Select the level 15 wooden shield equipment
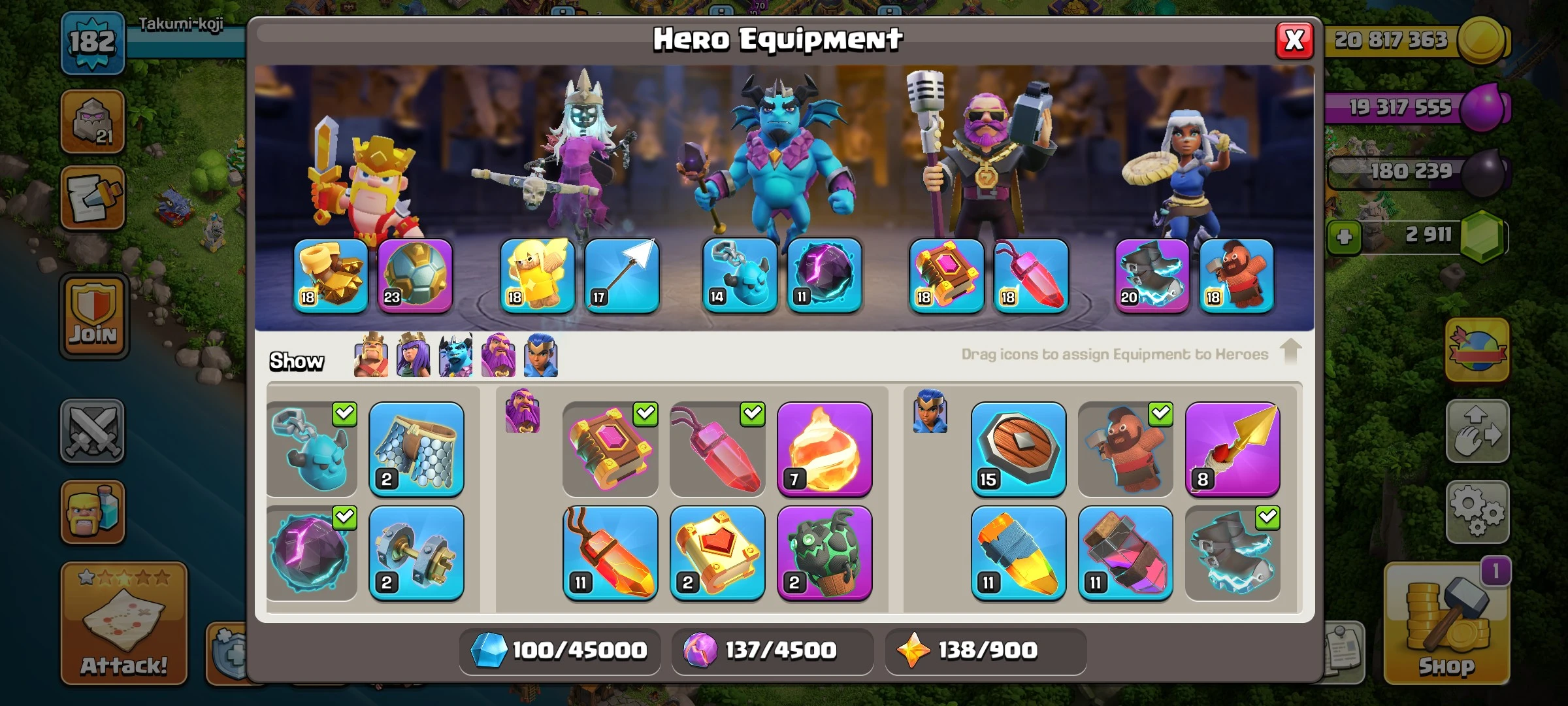1568x706 pixels. click(x=1018, y=449)
